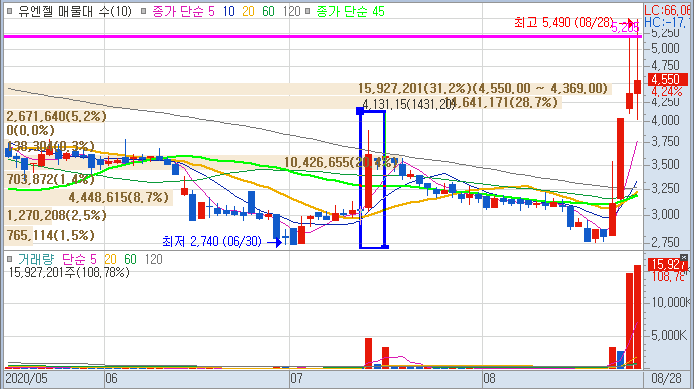The width and height of the screenshot is (694, 389).
Task: Click the 765,114(1.5%) volume profile label
Action: click(50, 235)
